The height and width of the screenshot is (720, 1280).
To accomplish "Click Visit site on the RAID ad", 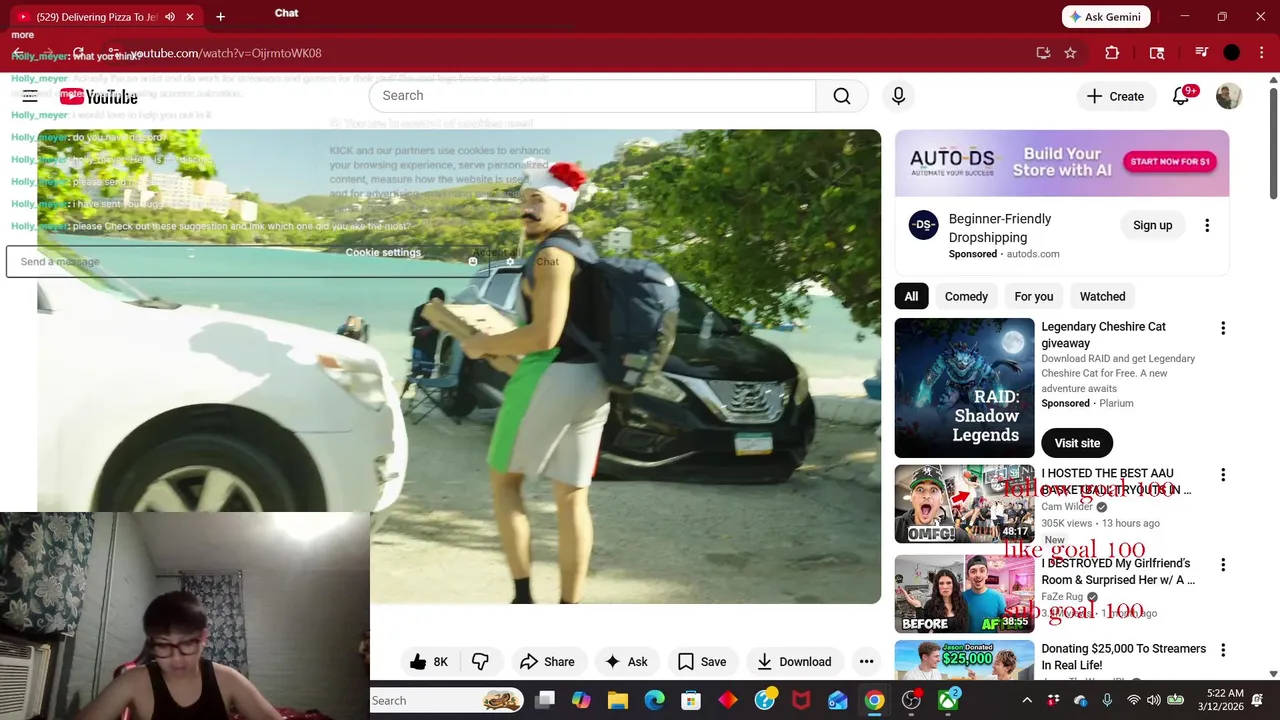I will (1077, 443).
